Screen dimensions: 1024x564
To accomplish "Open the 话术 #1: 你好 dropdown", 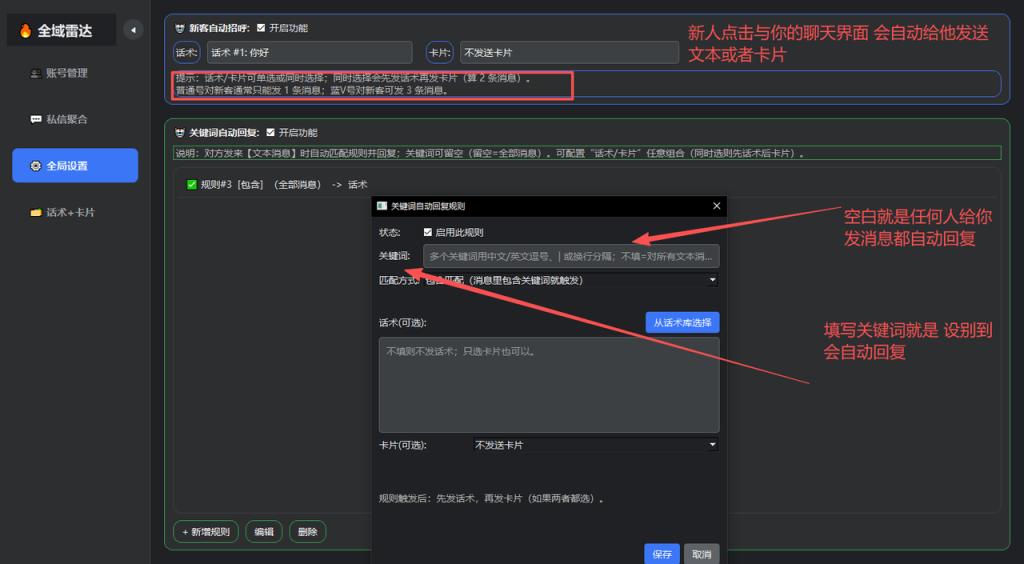I will (309, 53).
